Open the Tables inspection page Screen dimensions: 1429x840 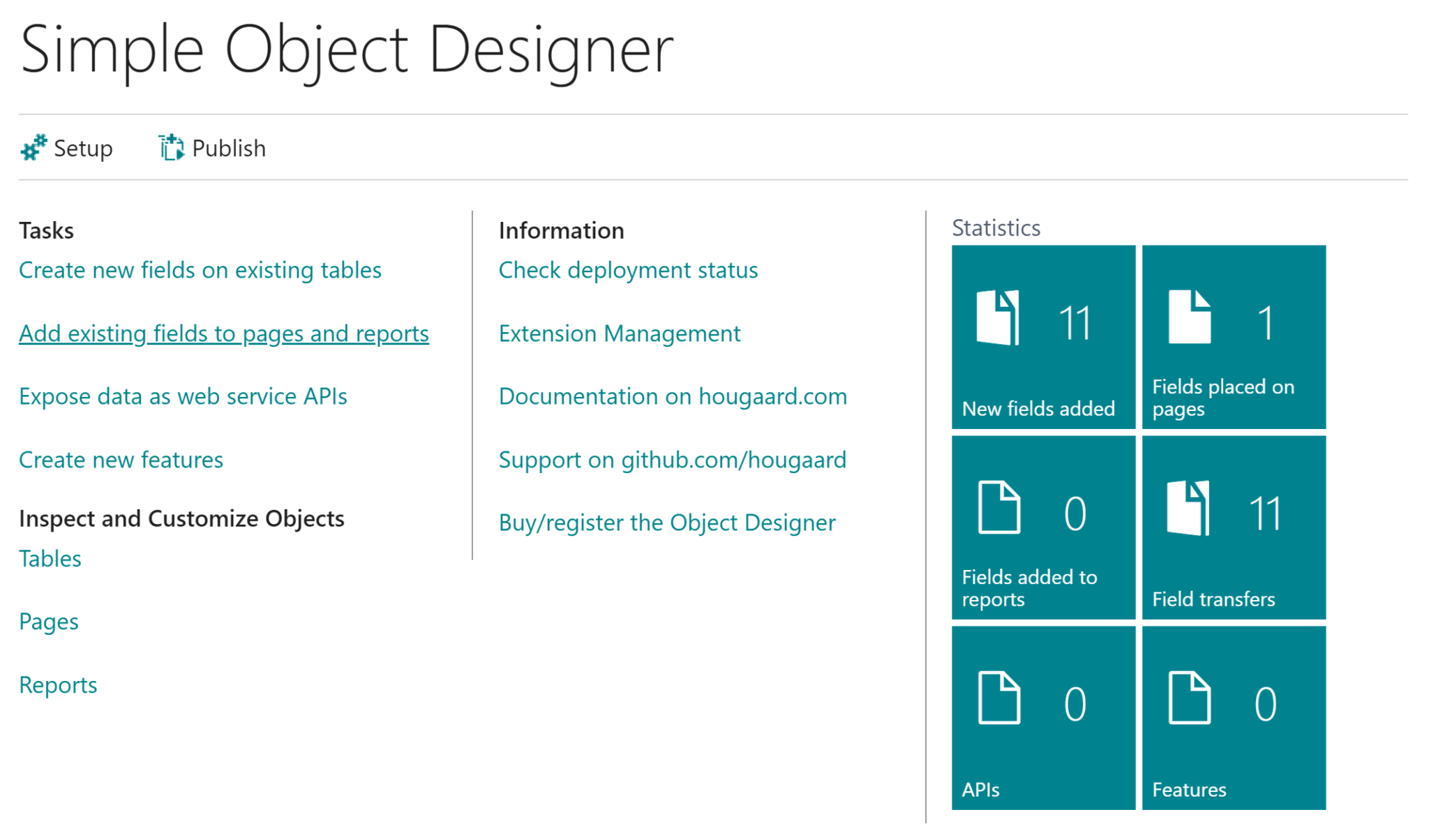tap(50, 557)
